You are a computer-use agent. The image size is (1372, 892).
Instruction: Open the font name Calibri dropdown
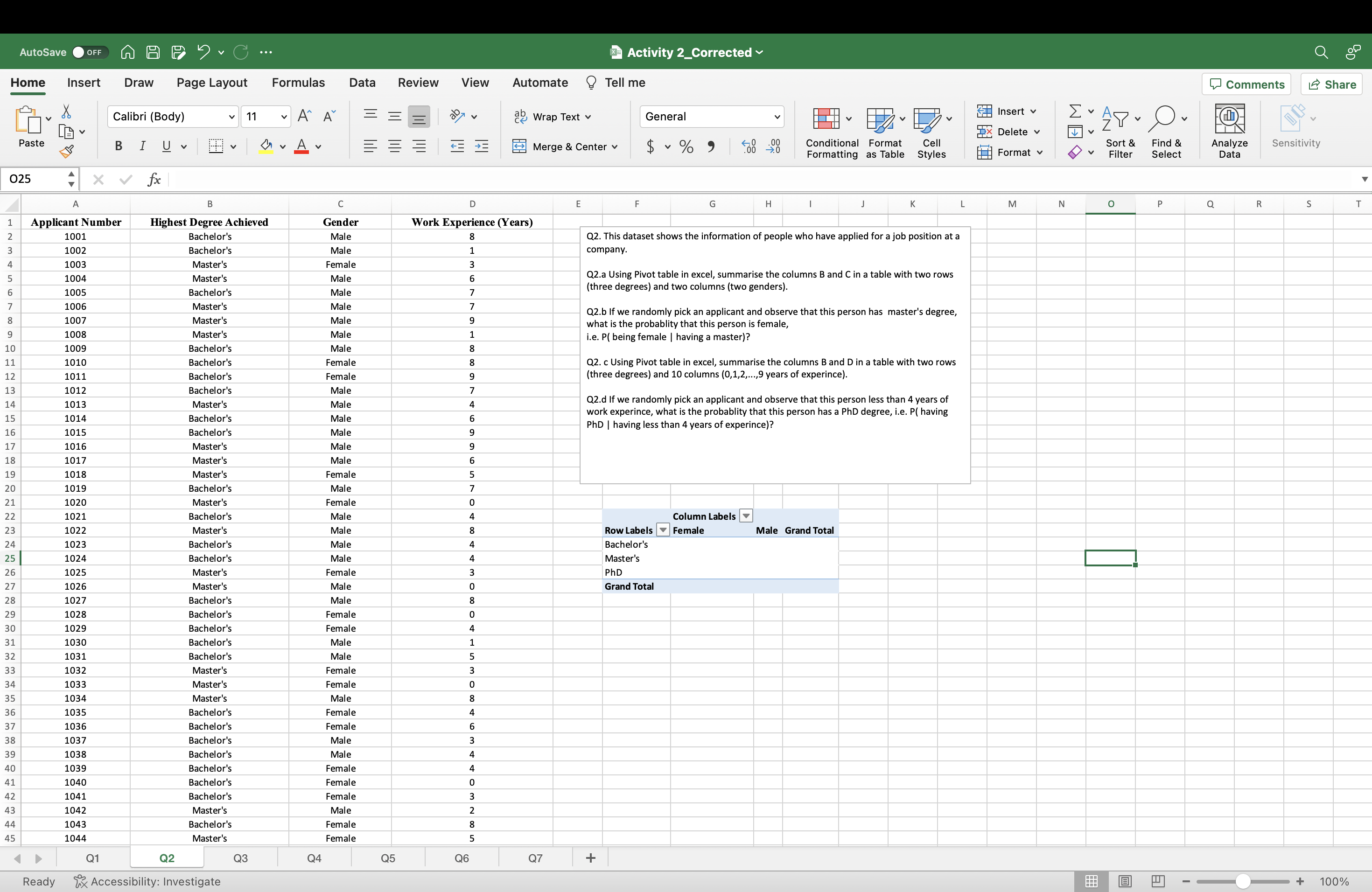click(231, 116)
